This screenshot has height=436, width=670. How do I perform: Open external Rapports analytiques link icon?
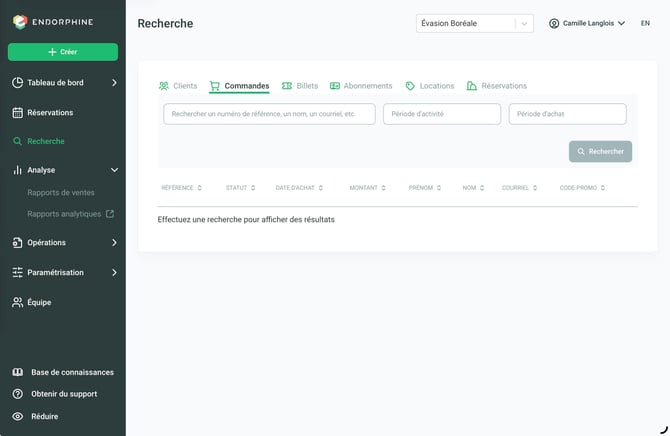110,213
